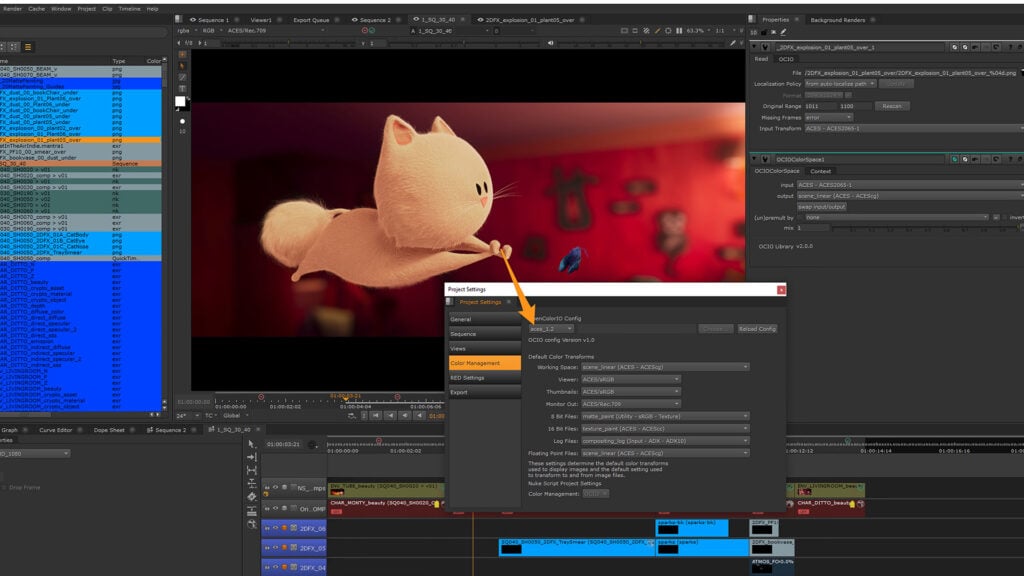
Task: Click the Rescan button for Original Range
Action: tap(892, 106)
